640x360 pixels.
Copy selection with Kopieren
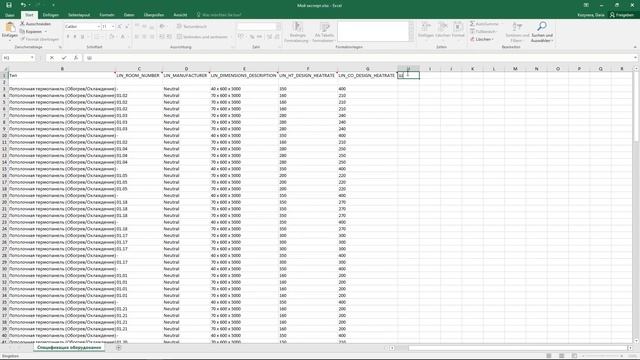[31, 31]
